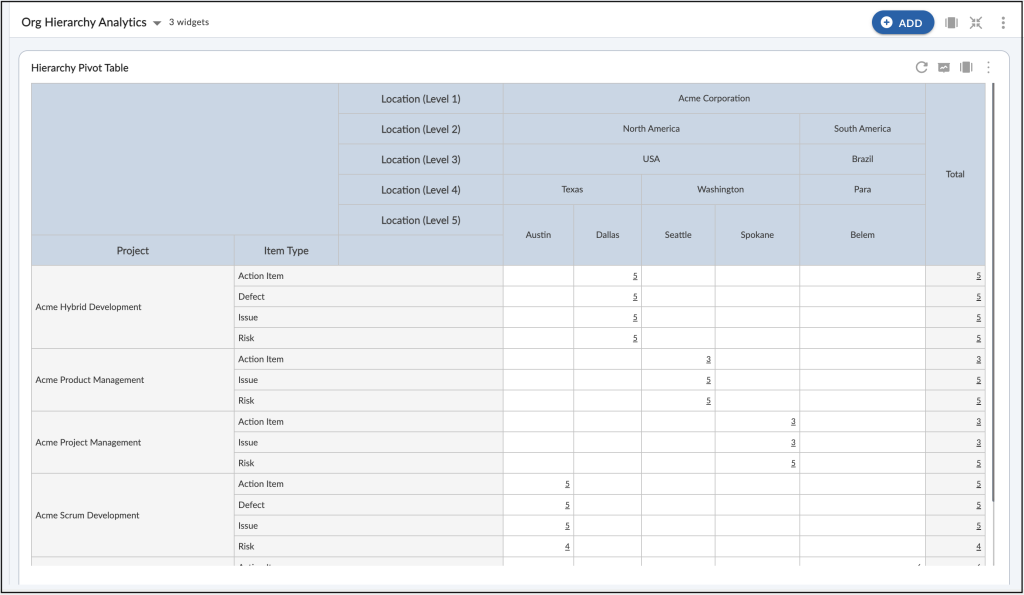1024x595 pixels.
Task: Click the 3 widgets count label
Action: 189,22
